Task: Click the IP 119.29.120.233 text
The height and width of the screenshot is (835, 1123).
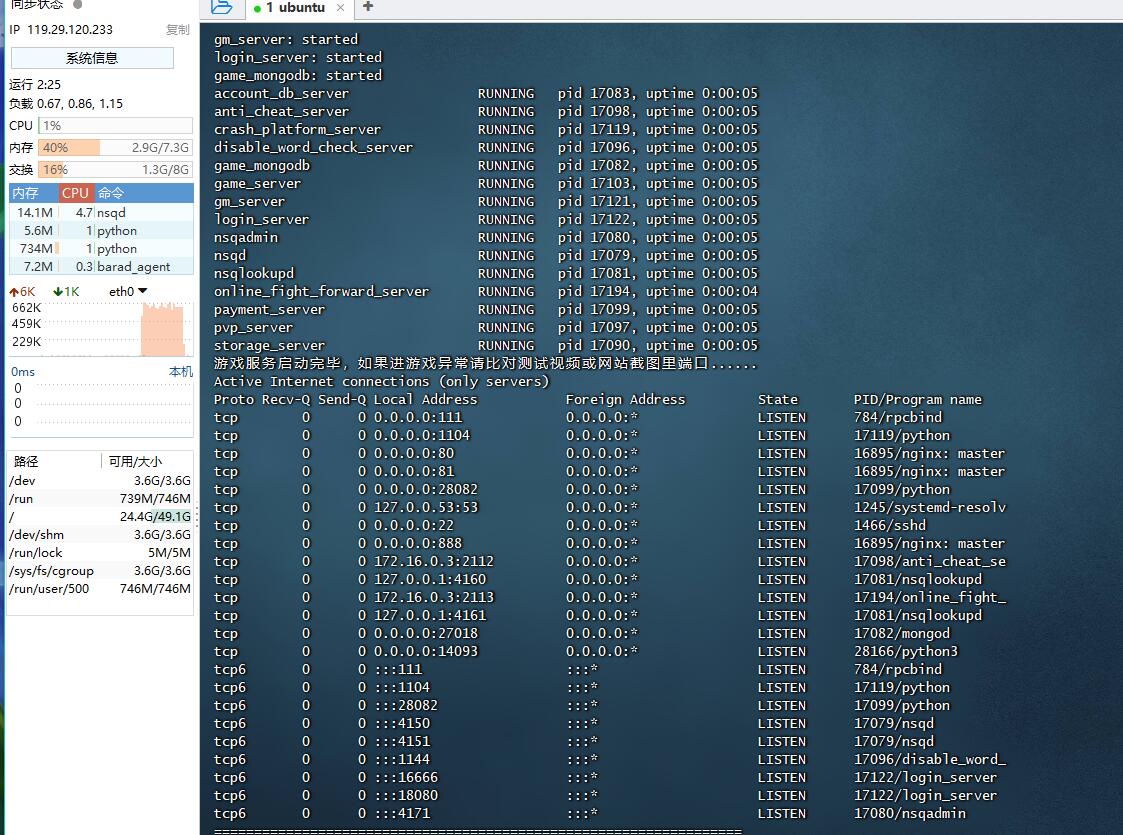Action: 61,30
